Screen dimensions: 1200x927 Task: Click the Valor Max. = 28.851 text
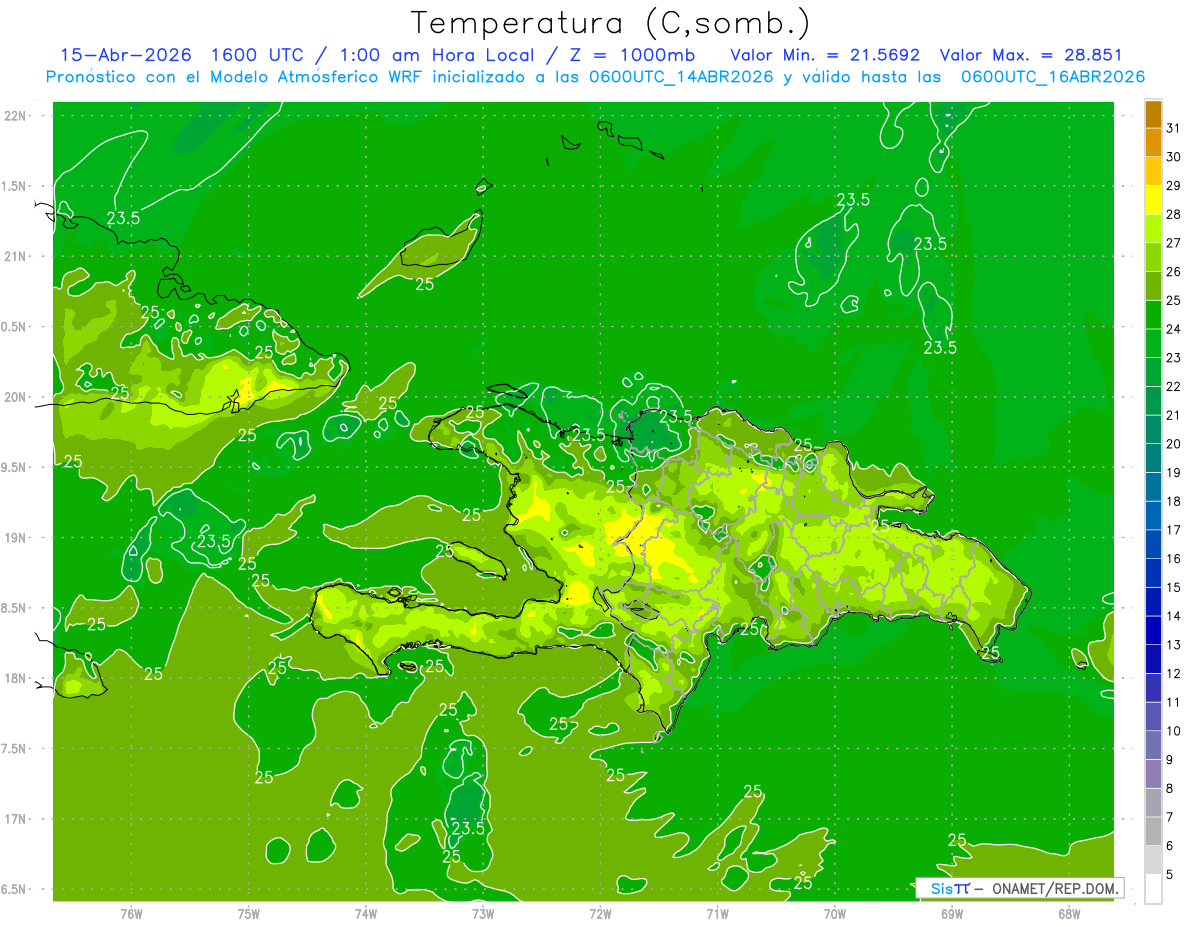[1031, 55]
